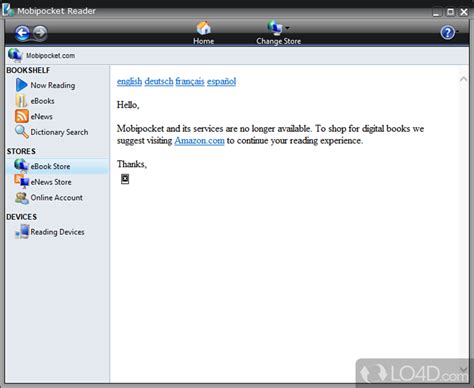Select Online Account label

coord(57,198)
